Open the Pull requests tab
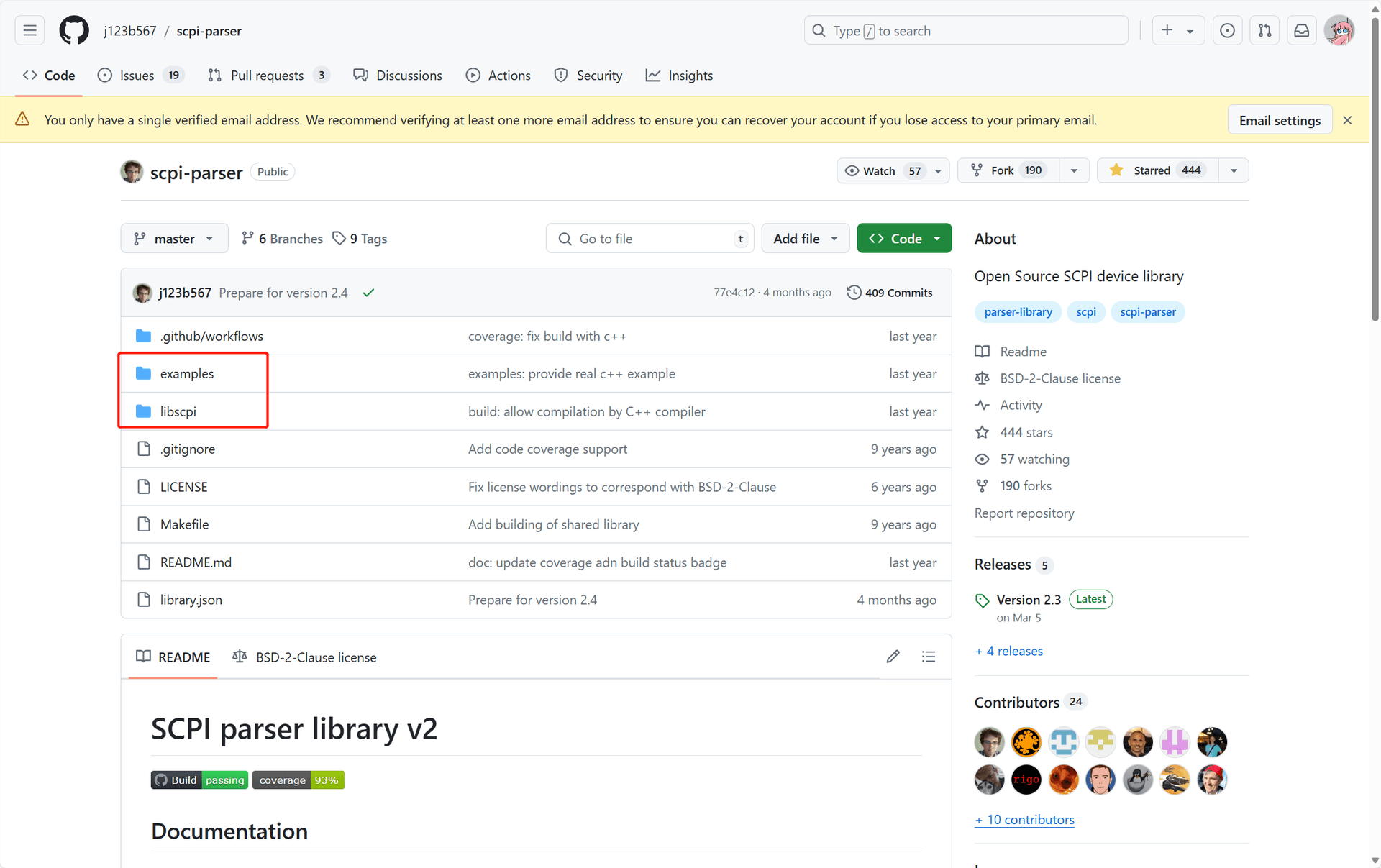 pos(268,76)
